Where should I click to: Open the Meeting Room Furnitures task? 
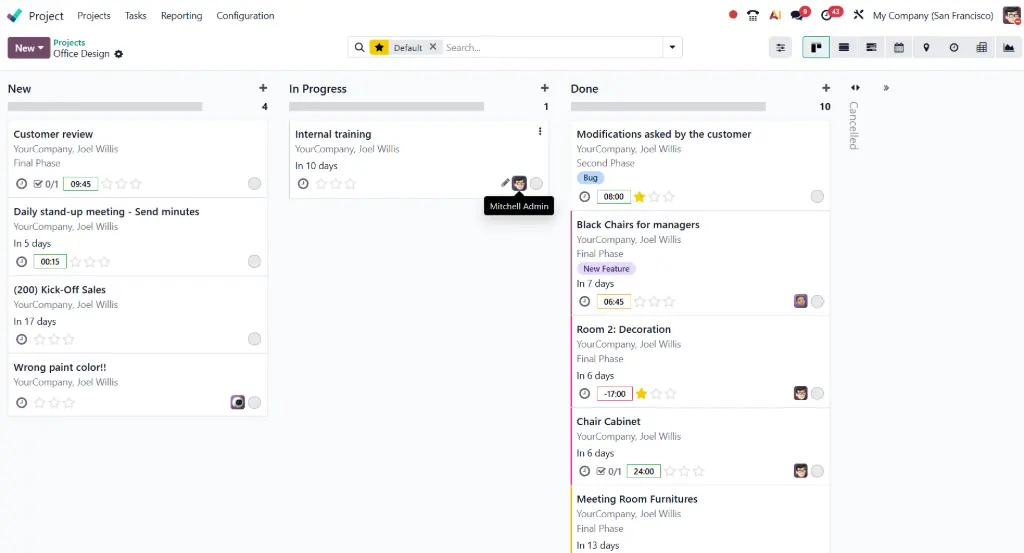(x=637, y=499)
